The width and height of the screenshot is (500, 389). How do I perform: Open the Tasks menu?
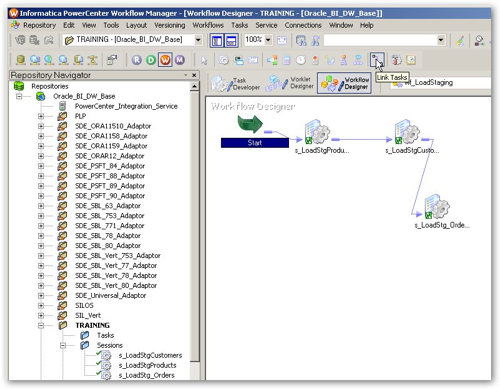(240, 25)
